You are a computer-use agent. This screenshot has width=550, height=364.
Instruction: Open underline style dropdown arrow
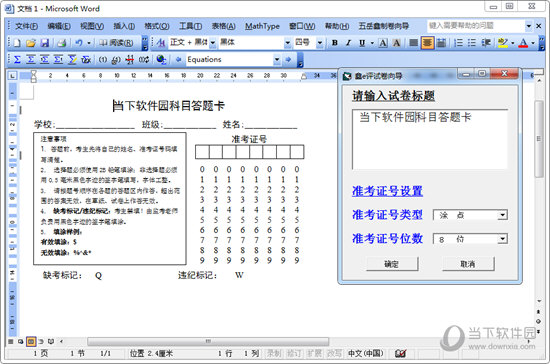coord(372,43)
